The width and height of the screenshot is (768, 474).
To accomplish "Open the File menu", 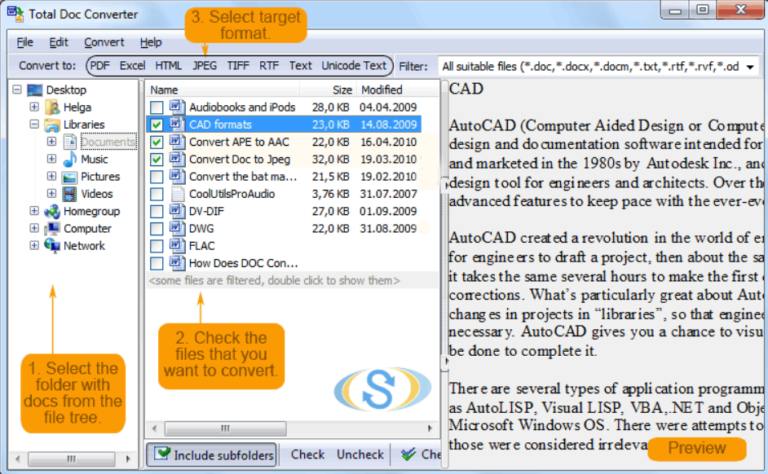I will pos(25,43).
